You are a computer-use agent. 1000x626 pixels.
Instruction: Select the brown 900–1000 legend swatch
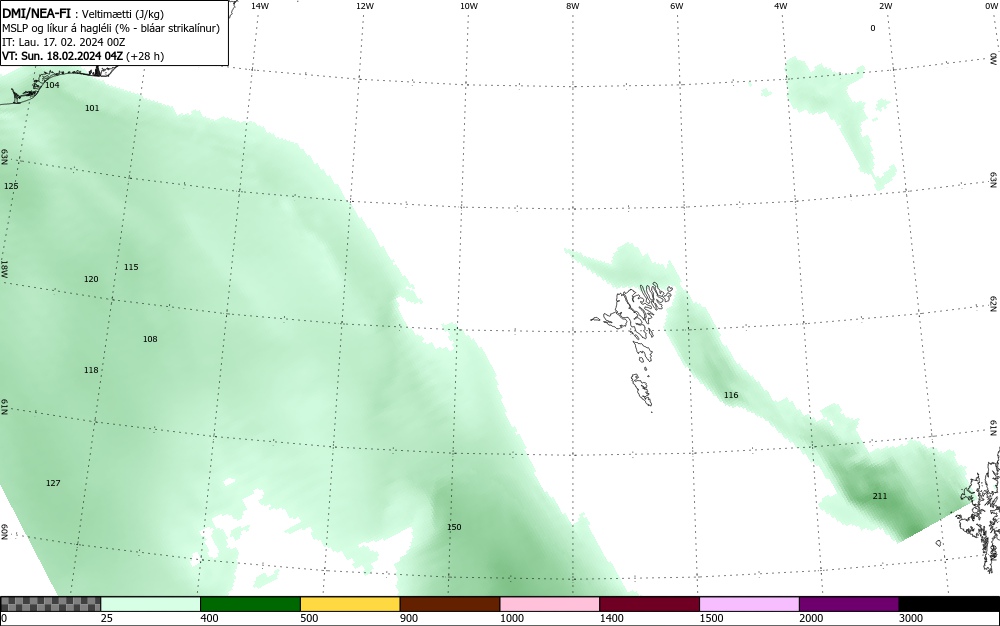[450, 604]
